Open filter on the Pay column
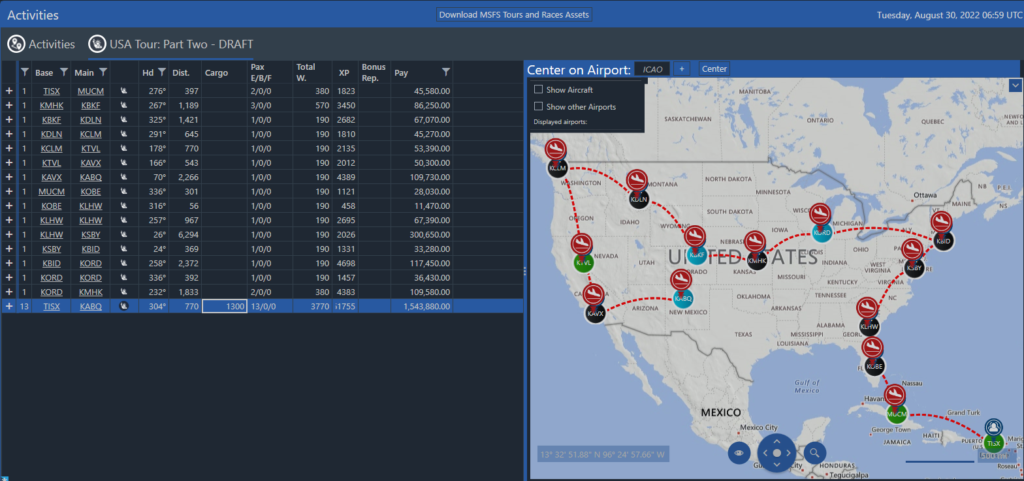 445,72
